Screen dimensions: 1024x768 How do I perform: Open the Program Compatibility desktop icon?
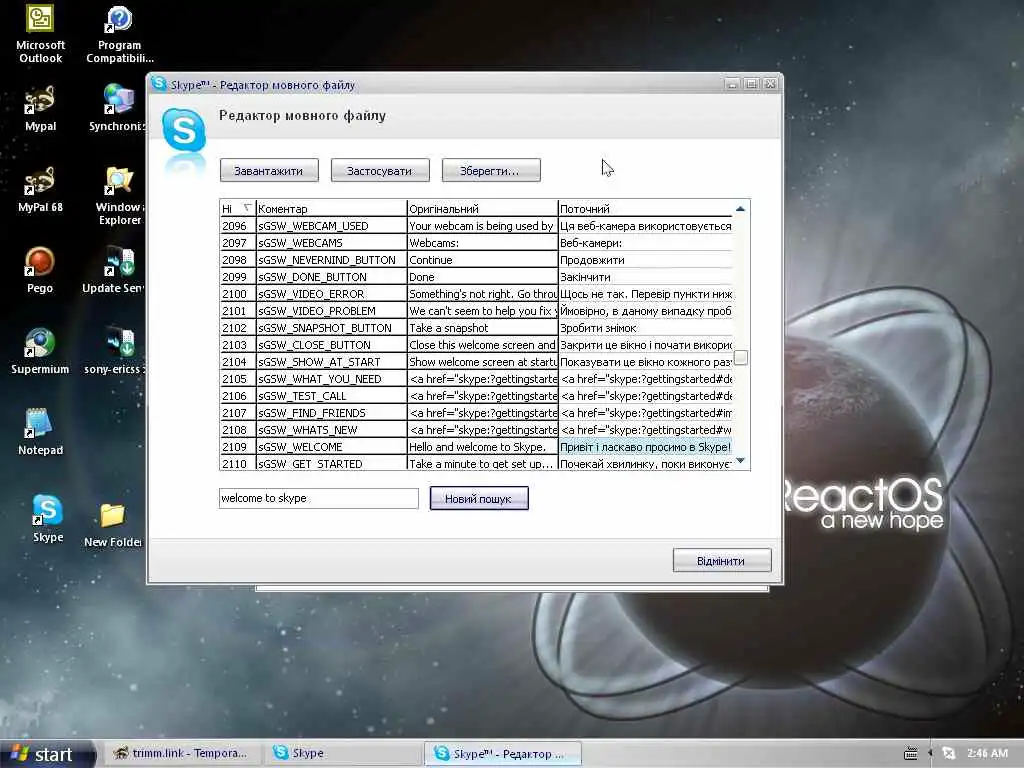pos(120,34)
